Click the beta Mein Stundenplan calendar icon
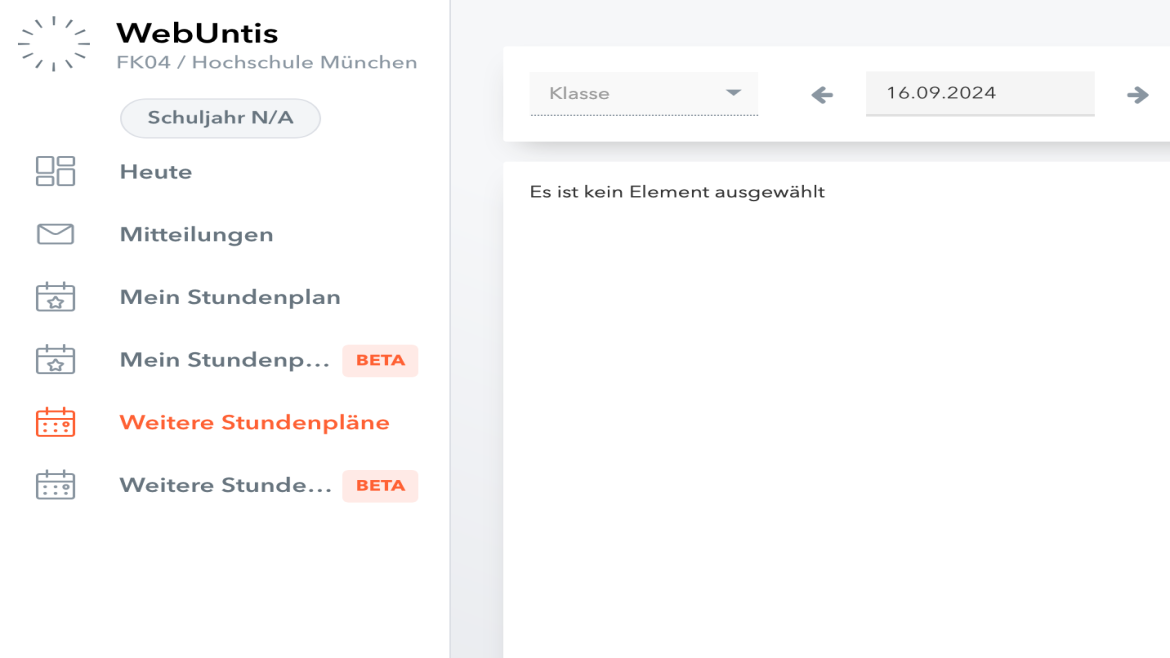This screenshot has height=658, width=1170. coord(55,360)
